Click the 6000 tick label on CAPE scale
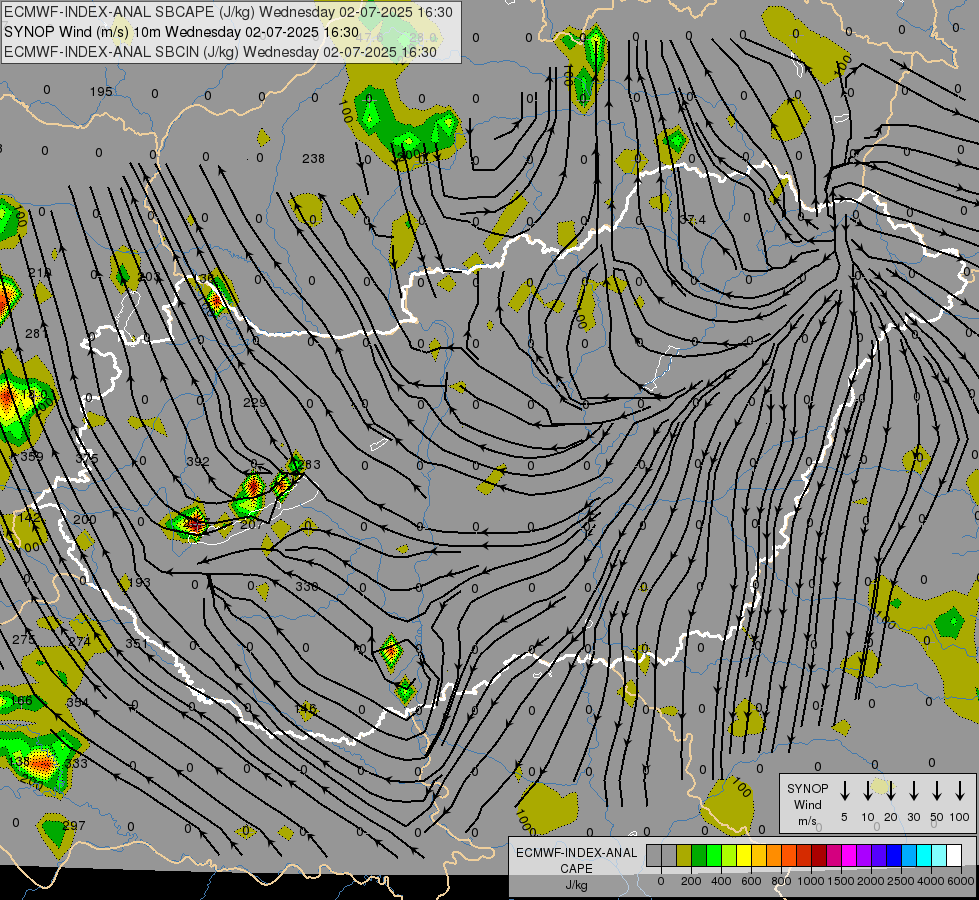This screenshot has height=900, width=979. 961,881
